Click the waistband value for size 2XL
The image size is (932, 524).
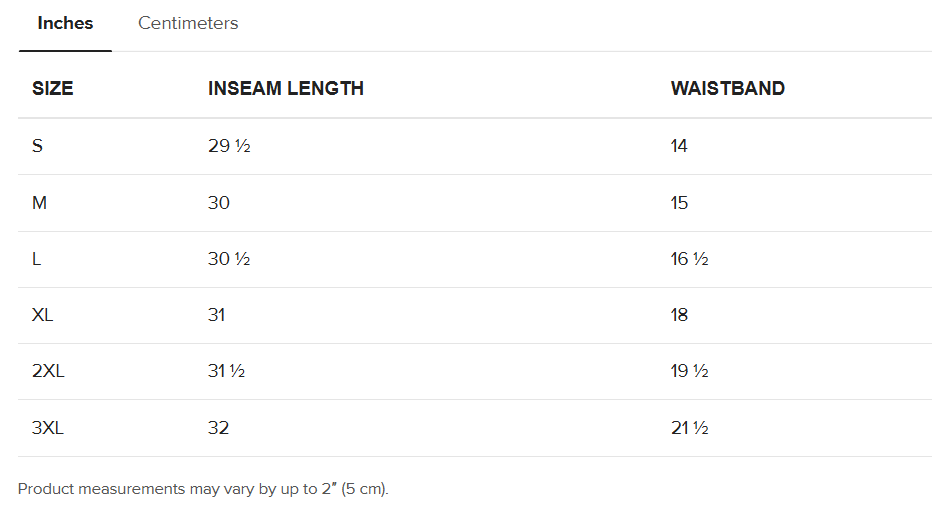coord(690,371)
